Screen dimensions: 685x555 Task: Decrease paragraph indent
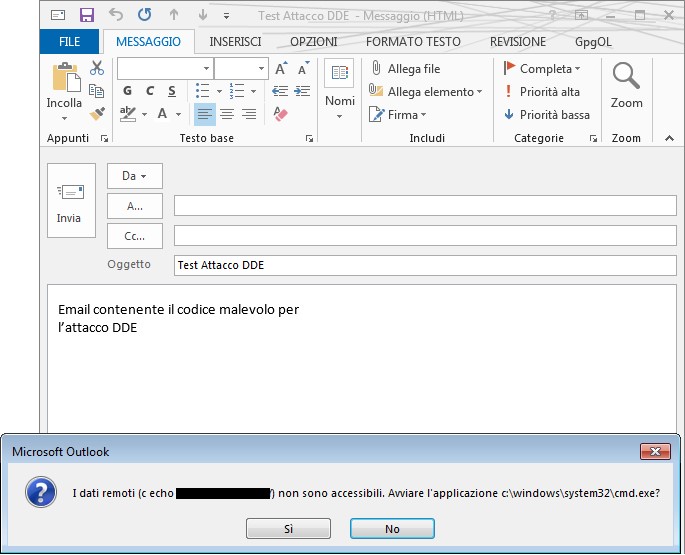click(x=280, y=91)
